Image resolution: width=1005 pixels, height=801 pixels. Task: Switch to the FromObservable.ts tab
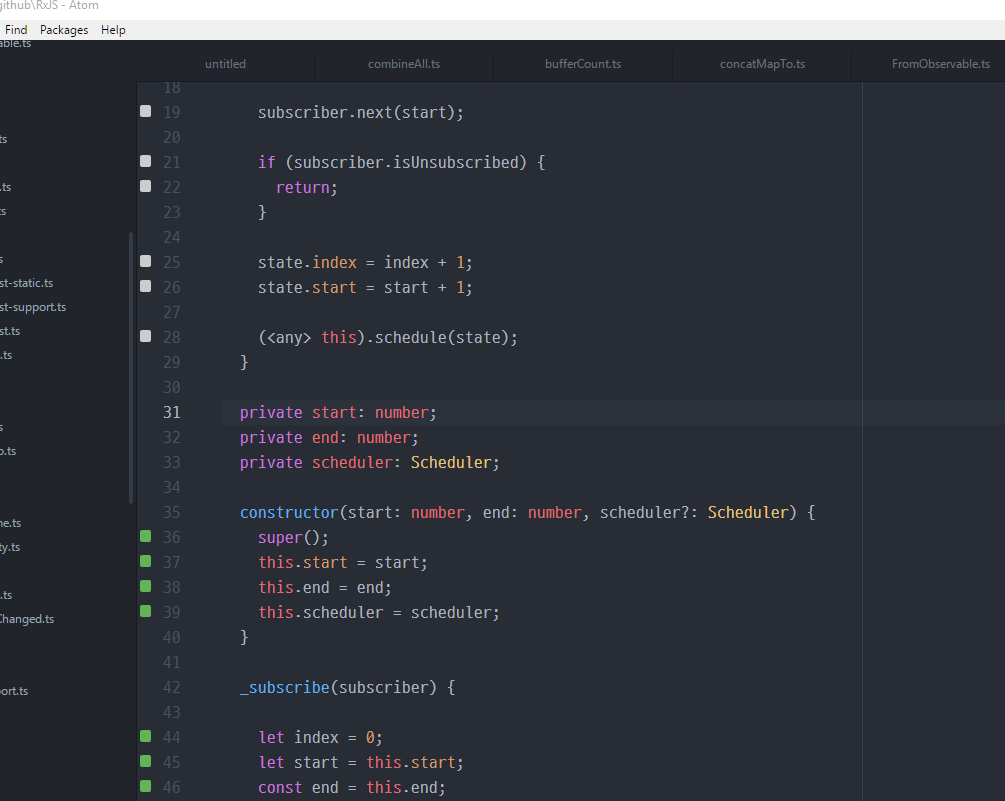click(940, 64)
